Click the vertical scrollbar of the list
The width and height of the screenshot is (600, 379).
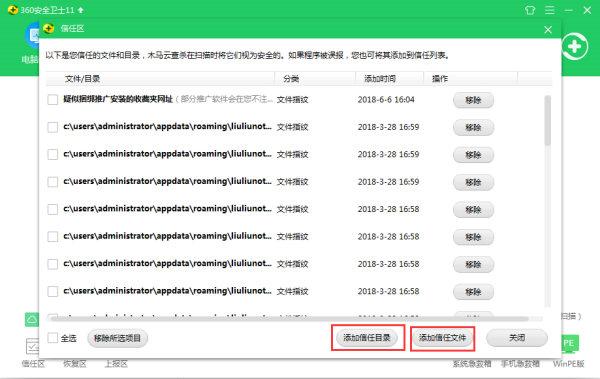[x=548, y=121]
